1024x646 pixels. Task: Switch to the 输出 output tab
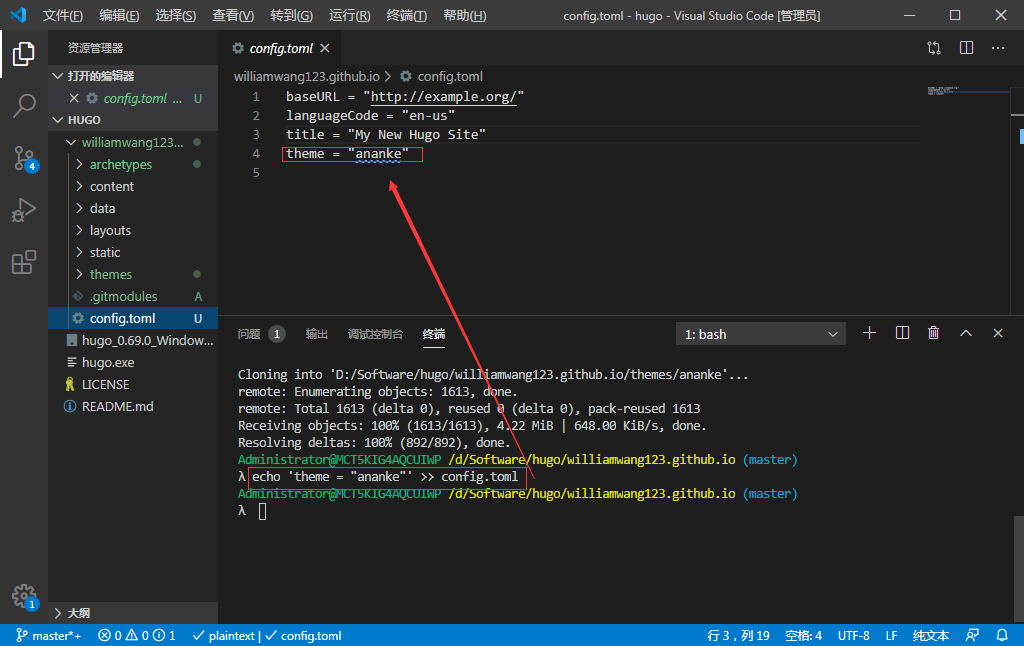point(317,334)
